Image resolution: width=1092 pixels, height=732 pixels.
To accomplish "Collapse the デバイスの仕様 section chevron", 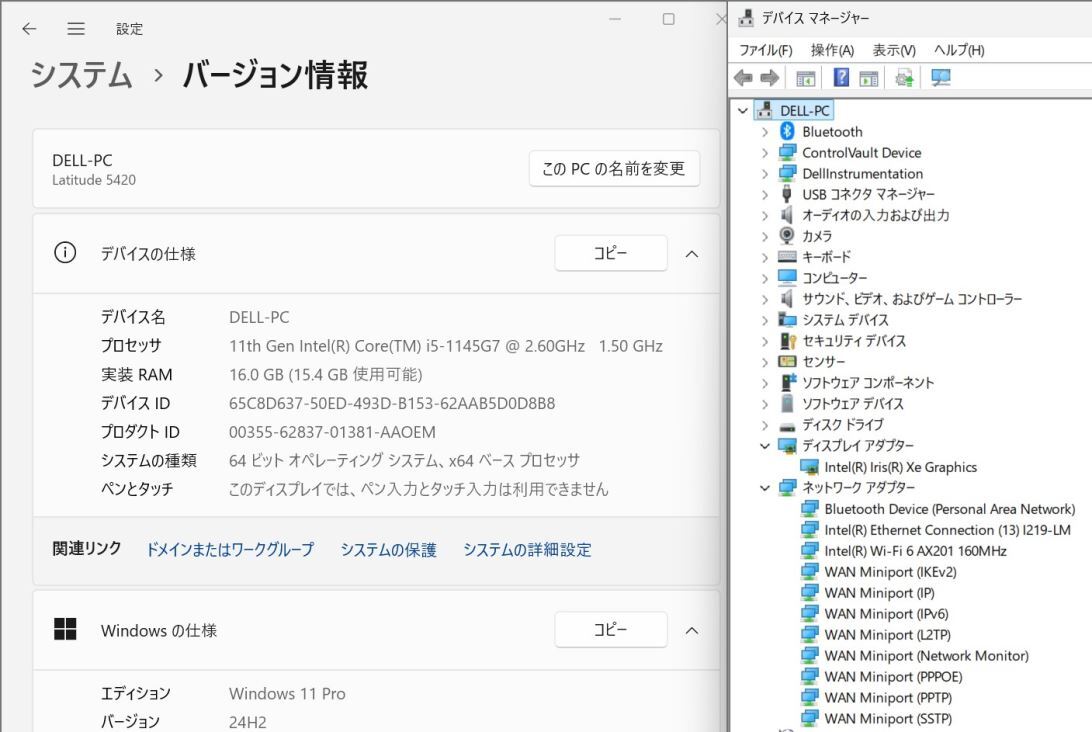I will click(x=692, y=254).
